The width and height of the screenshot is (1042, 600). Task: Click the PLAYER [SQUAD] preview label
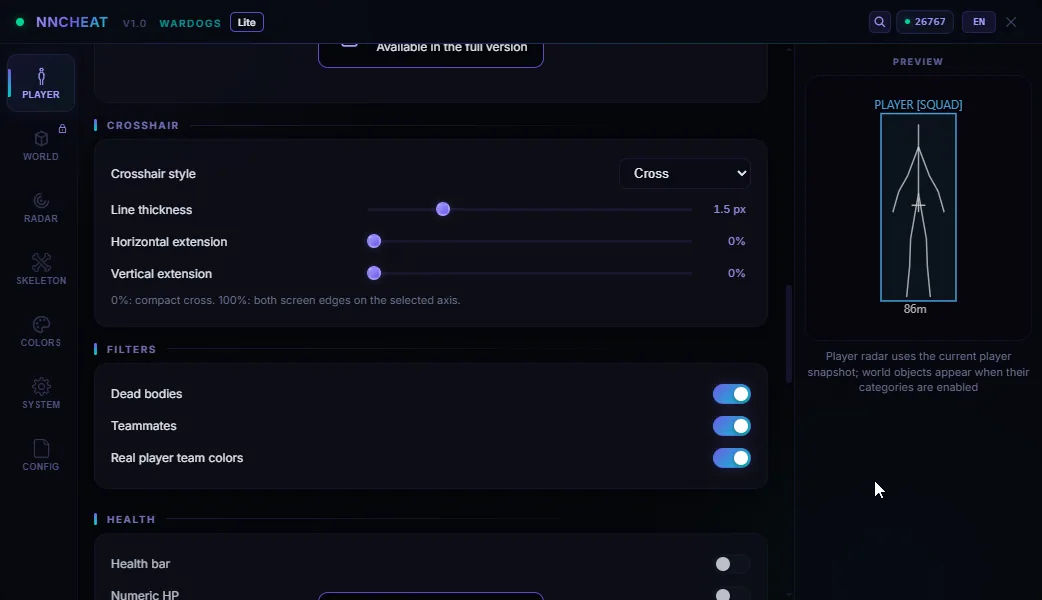point(918,105)
